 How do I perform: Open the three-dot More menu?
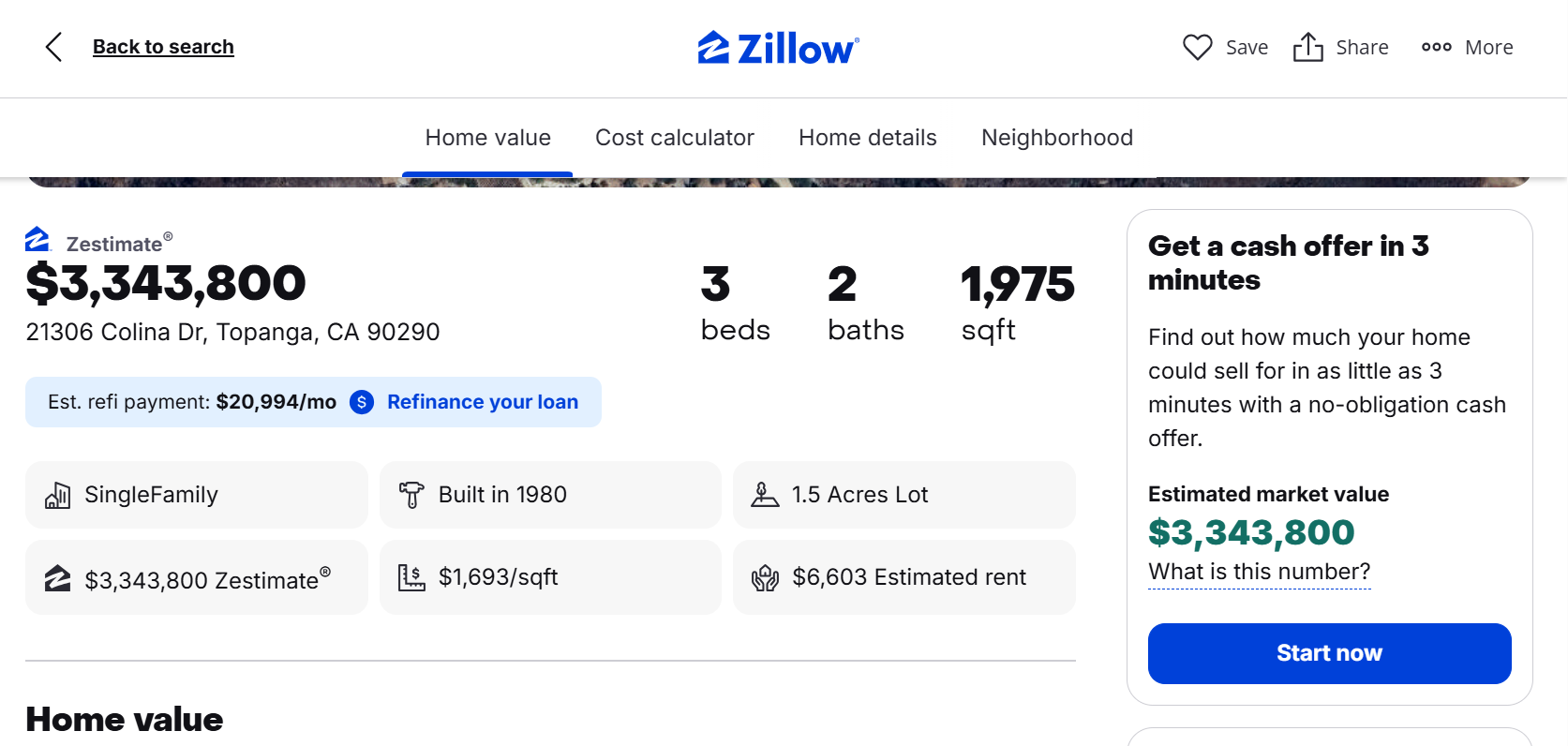[1436, 47]
